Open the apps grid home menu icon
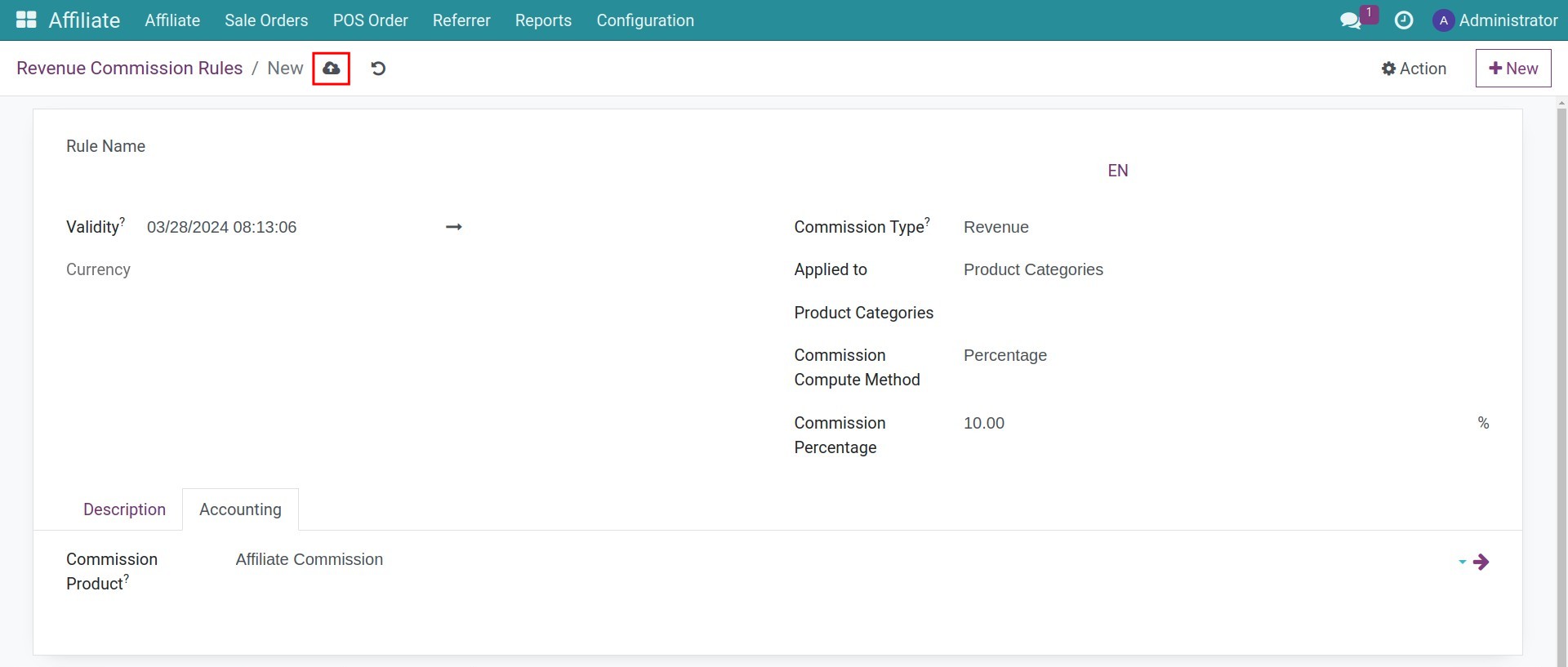Screen dimensions: 1568x667 pyautogui.click(x=26, y=20)
